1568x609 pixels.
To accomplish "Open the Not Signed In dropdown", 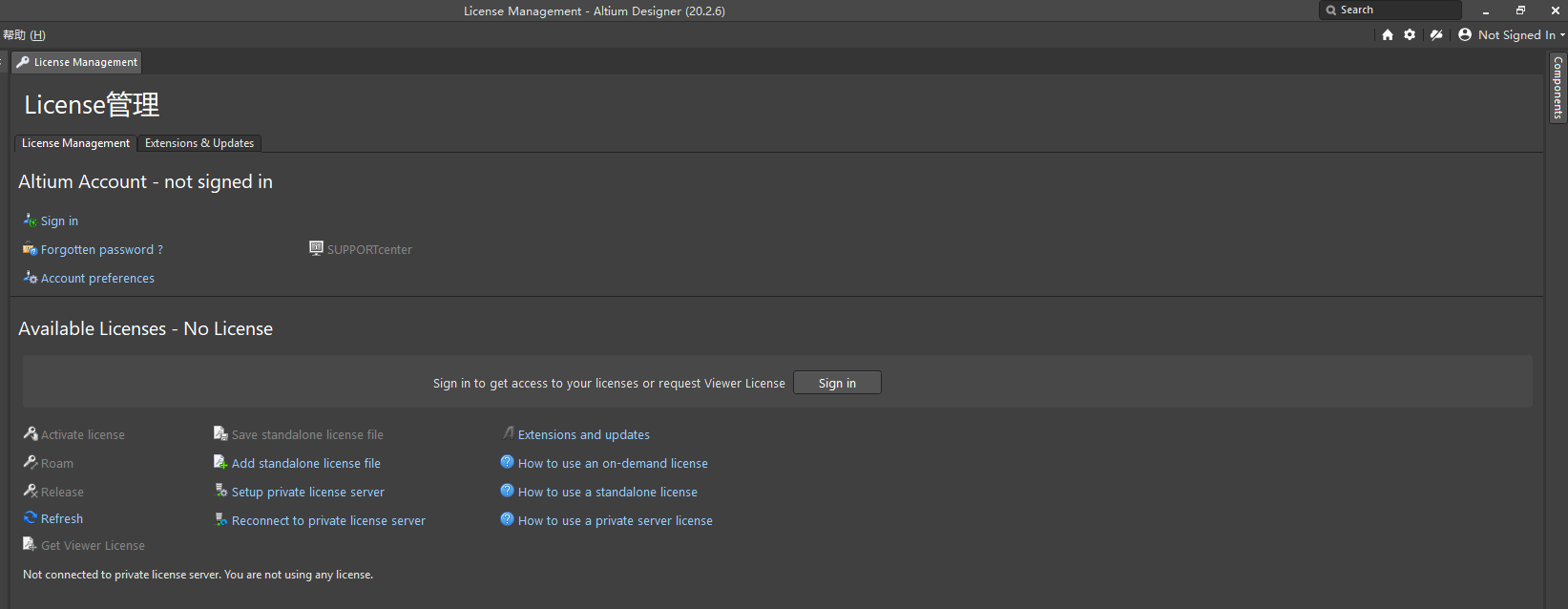I will (x=1521, y=34).
